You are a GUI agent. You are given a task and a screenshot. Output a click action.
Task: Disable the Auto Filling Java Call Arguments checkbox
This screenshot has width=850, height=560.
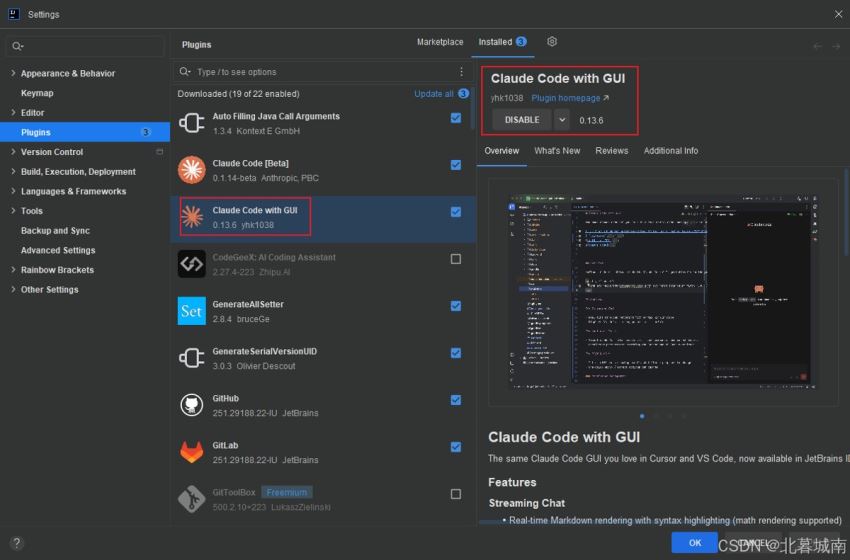[x=456, y=118]
